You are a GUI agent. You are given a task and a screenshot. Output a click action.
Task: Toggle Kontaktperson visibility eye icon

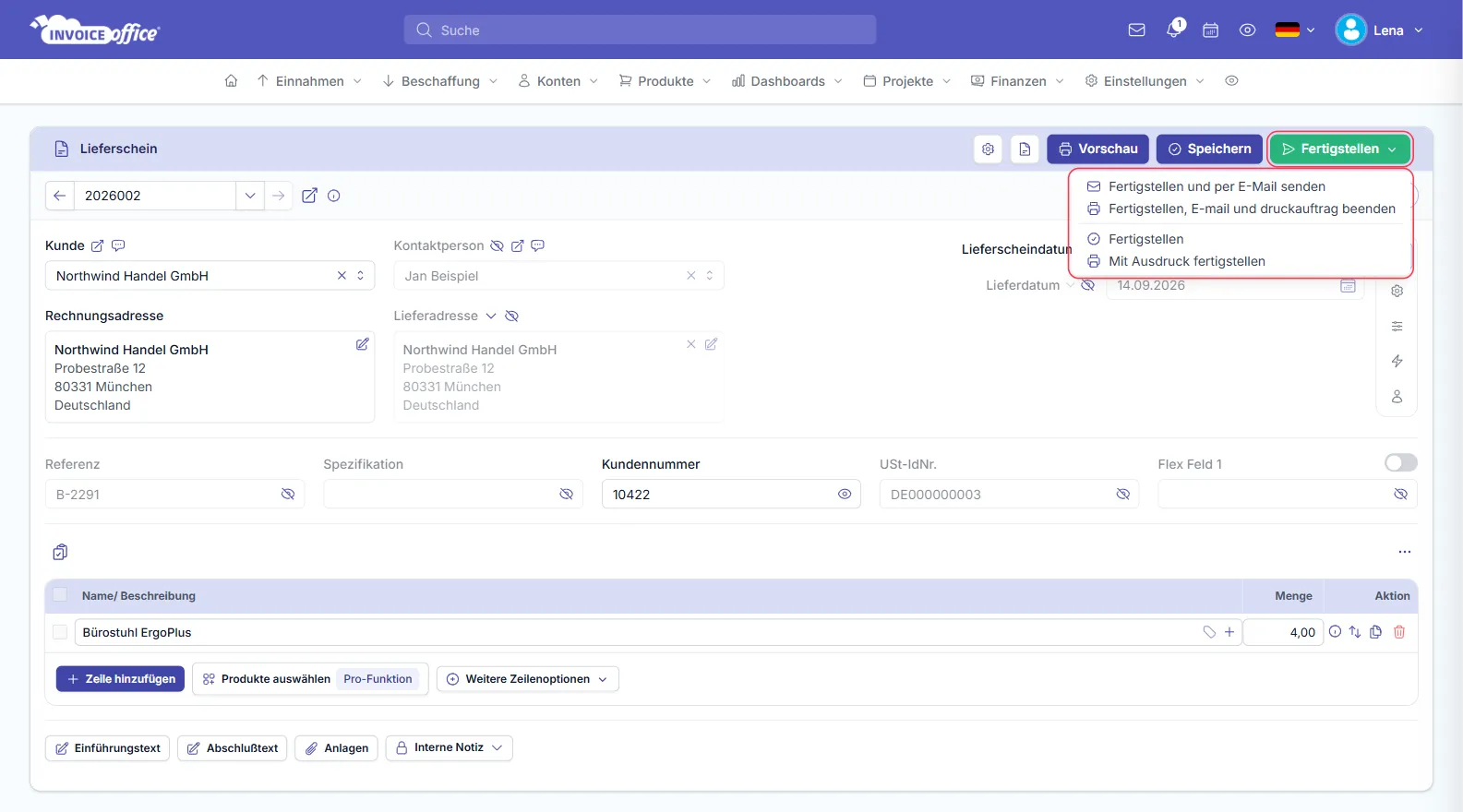497,245
